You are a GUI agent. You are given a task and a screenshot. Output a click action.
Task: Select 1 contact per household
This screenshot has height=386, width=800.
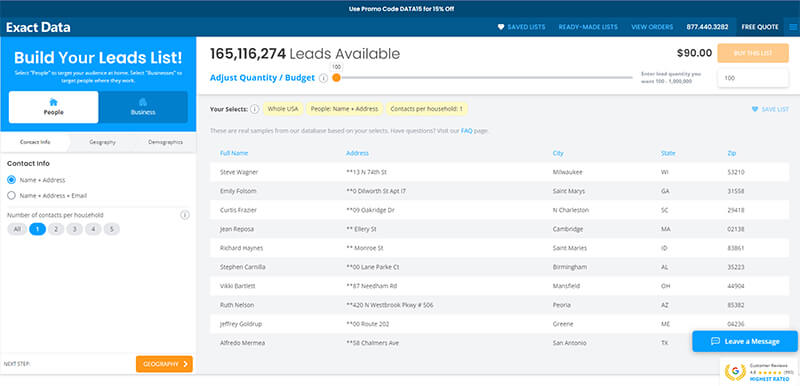pos(38,229)
